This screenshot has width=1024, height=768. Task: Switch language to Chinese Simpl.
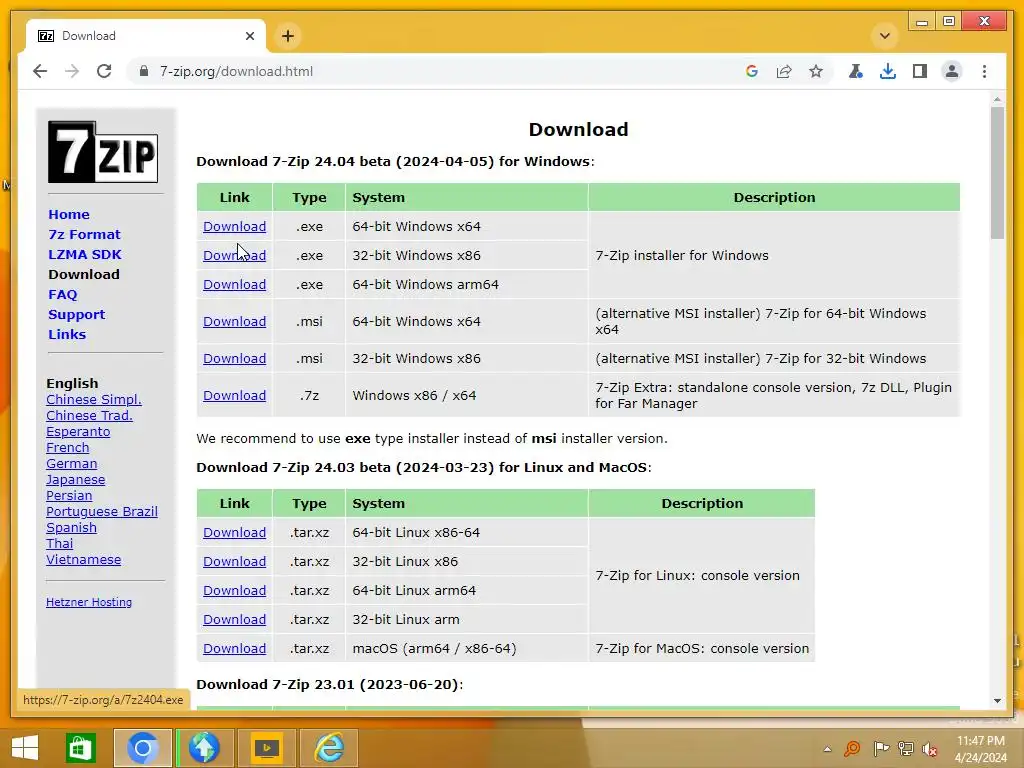pos(93,400)
